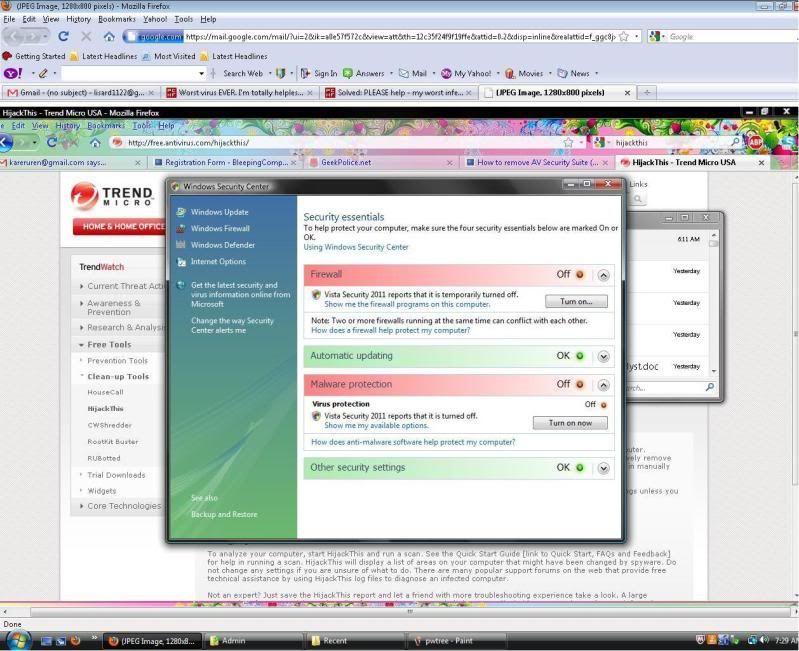Open Yahoo Answers from the toolbar

[x=364, y=73]
